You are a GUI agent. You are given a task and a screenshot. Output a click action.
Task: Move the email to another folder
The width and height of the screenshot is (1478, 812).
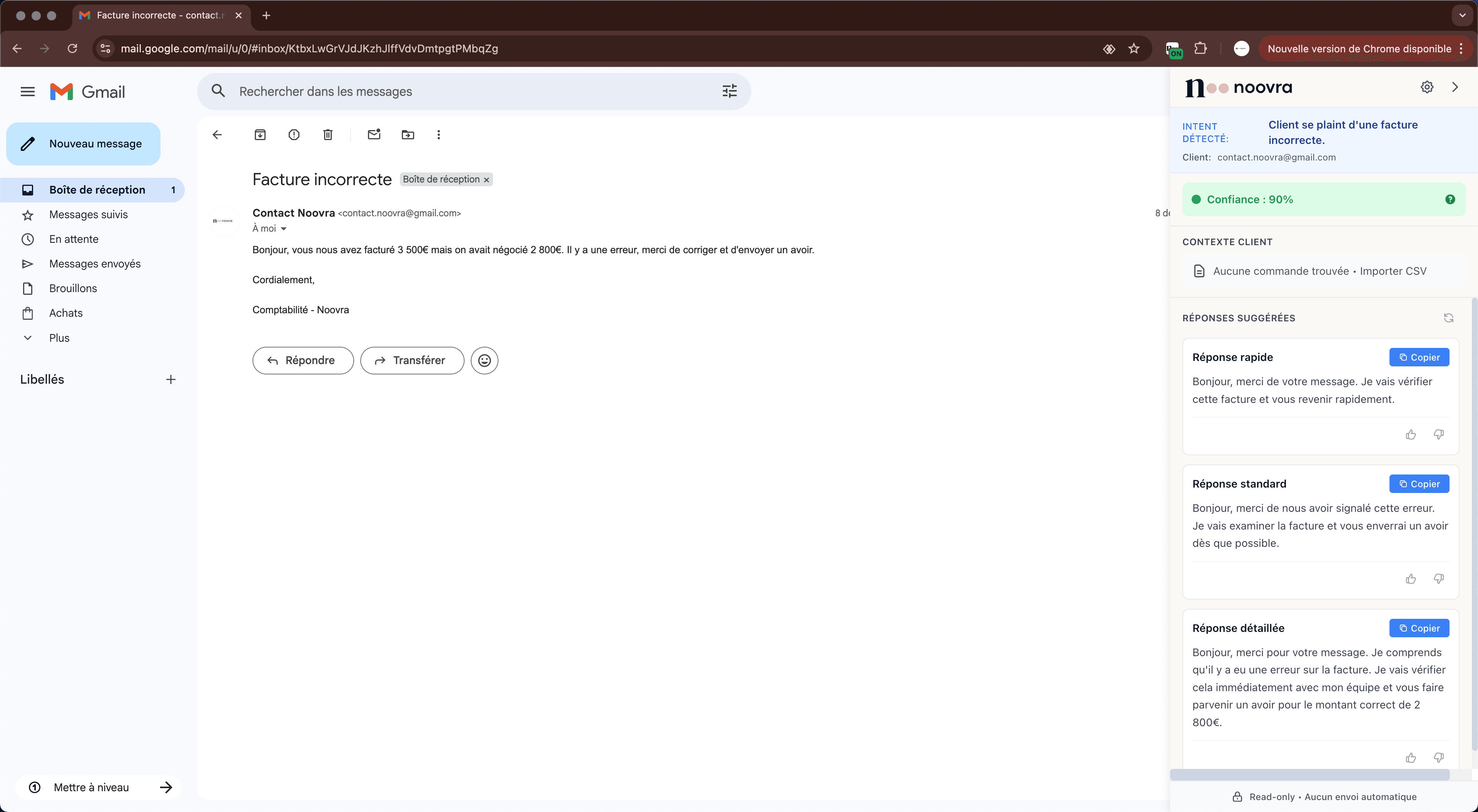point(407,134)
